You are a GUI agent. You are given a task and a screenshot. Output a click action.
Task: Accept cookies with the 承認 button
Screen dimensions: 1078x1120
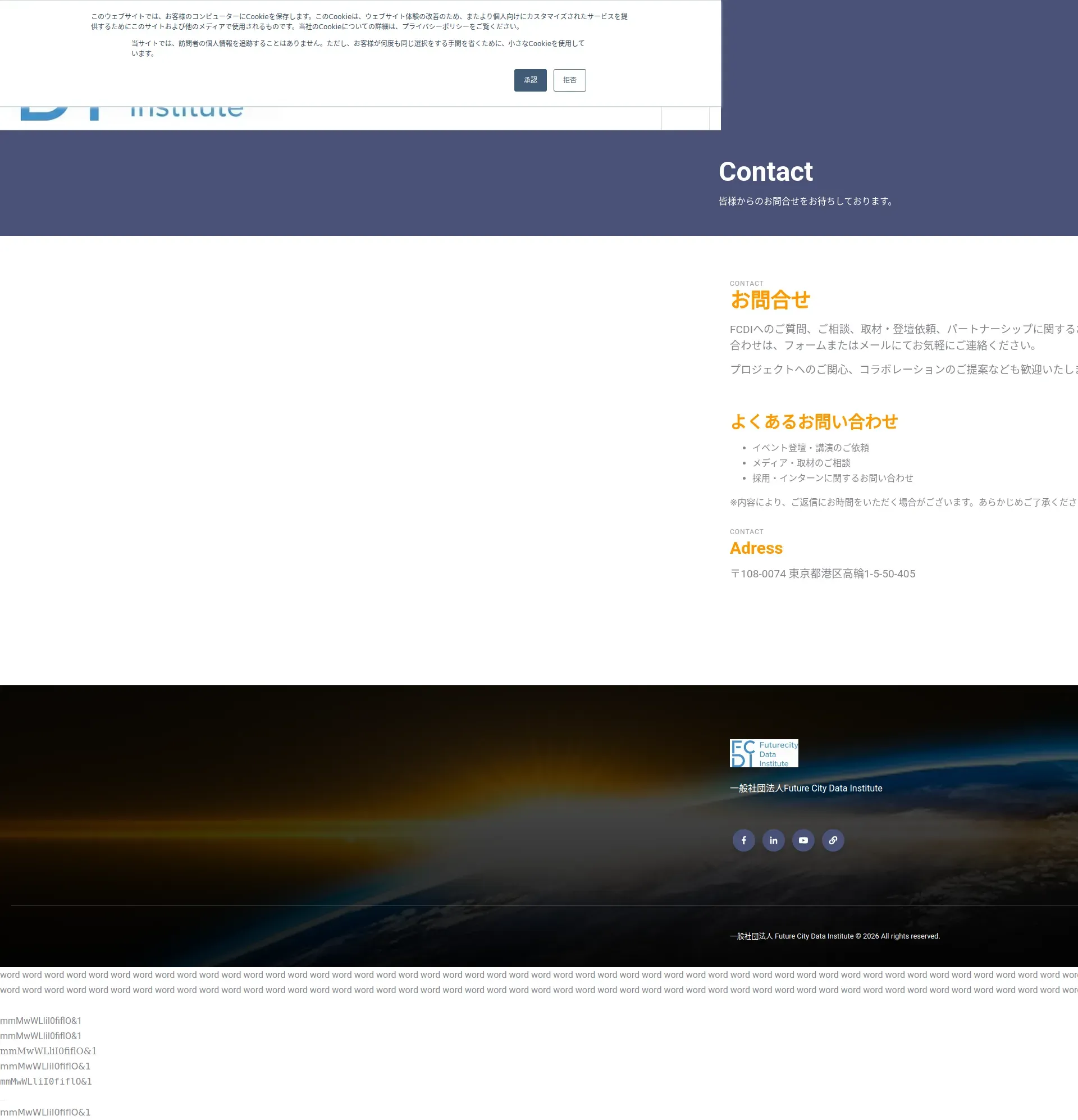click(x=529, y=80)
